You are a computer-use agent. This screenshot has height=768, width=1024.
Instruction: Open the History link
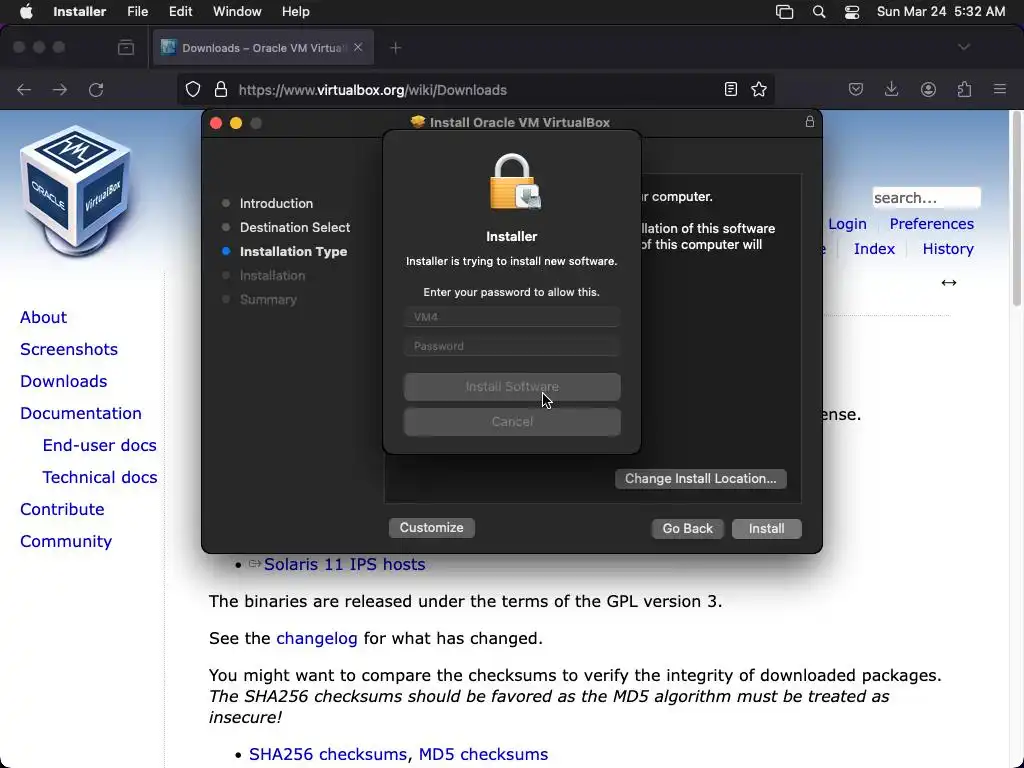(948, 249)
